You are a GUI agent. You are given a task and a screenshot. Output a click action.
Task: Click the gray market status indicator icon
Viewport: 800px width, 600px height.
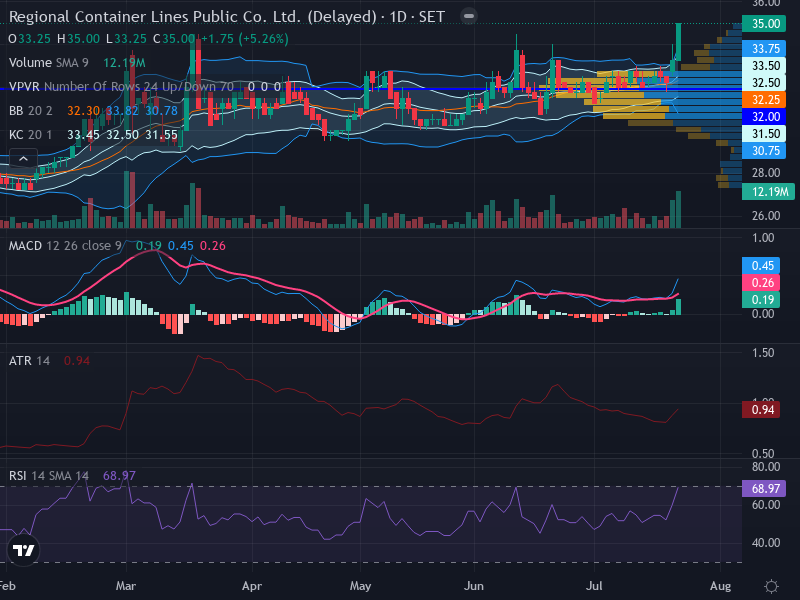(x=468, y=16)
